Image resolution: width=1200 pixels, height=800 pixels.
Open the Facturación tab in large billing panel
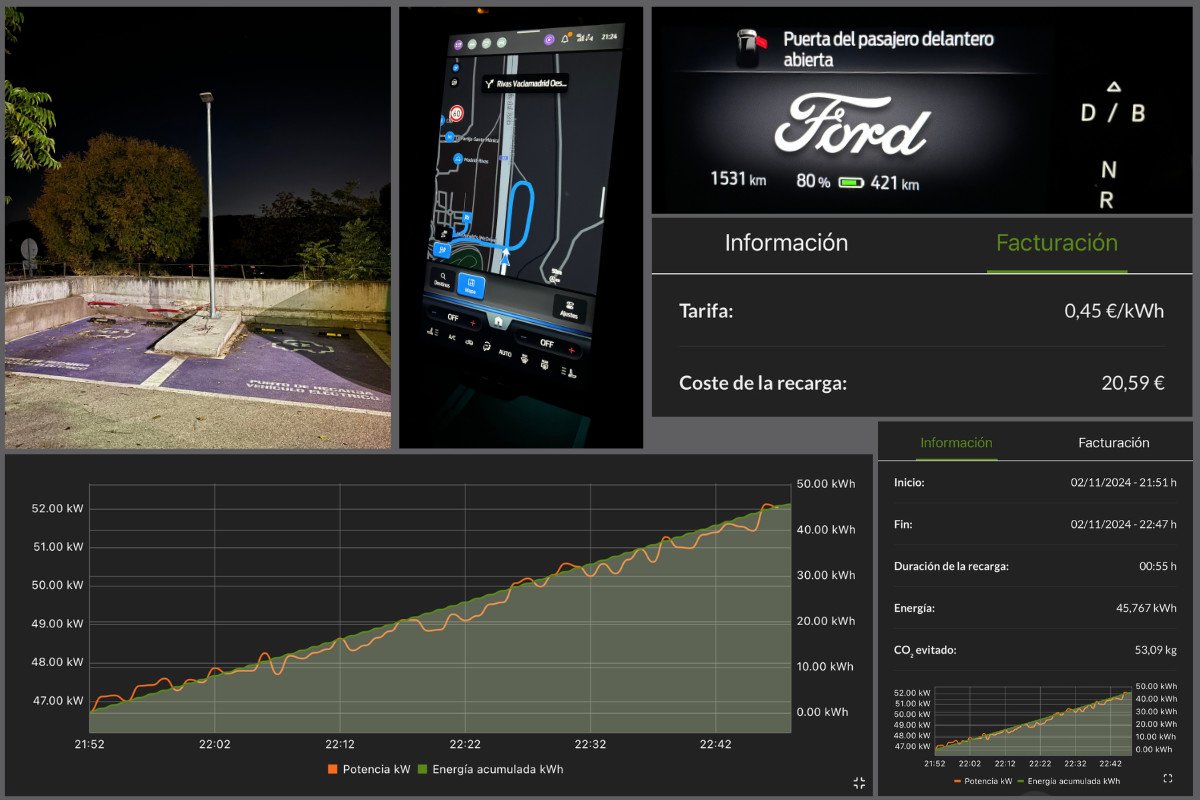pyautogui.click(x=1056, y=243)
